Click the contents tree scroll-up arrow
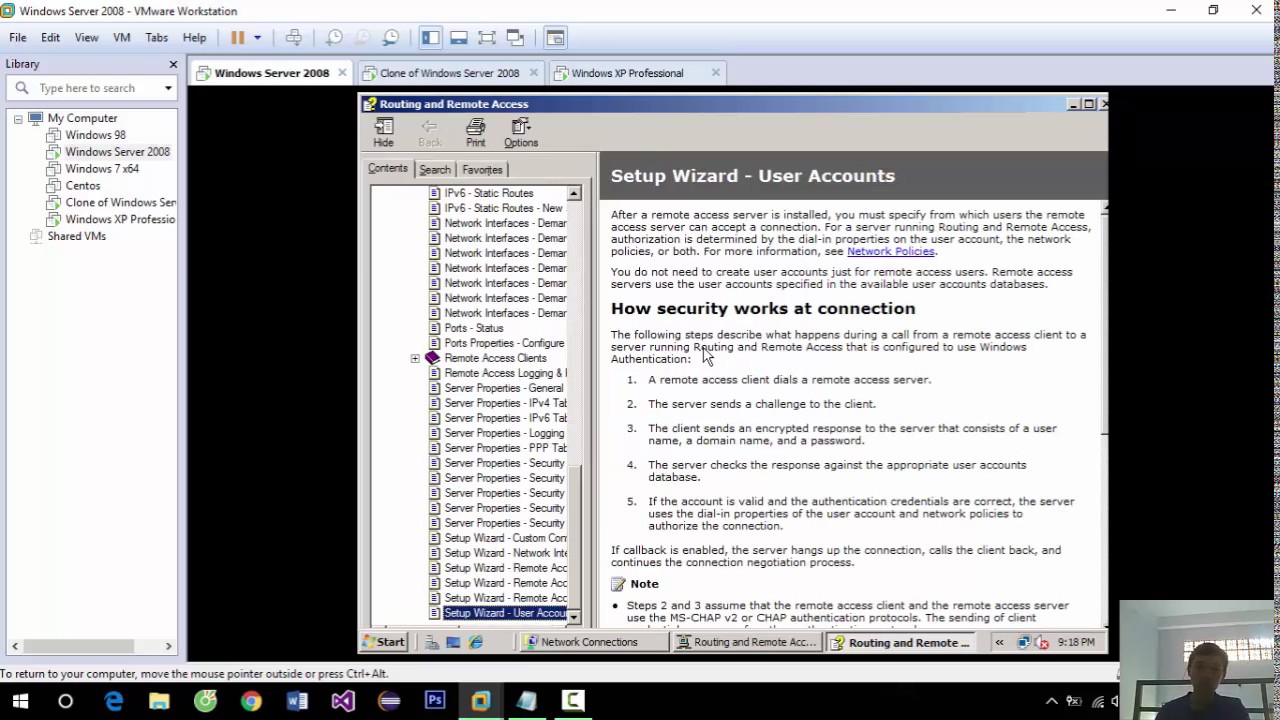 pos(574,193)
